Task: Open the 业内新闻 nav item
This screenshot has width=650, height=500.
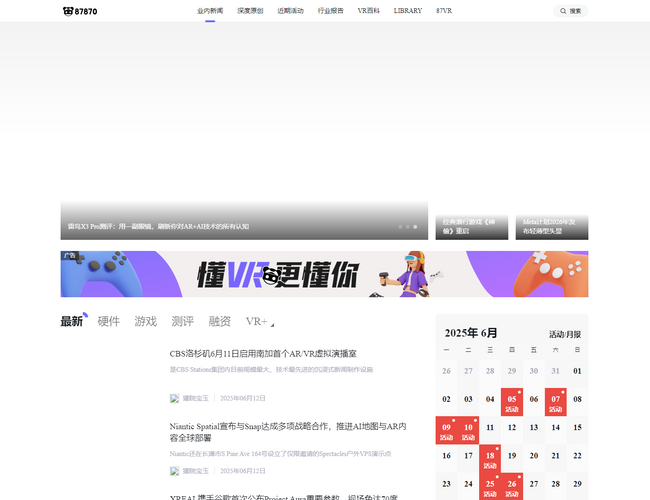Action: [x=210, y=11]
